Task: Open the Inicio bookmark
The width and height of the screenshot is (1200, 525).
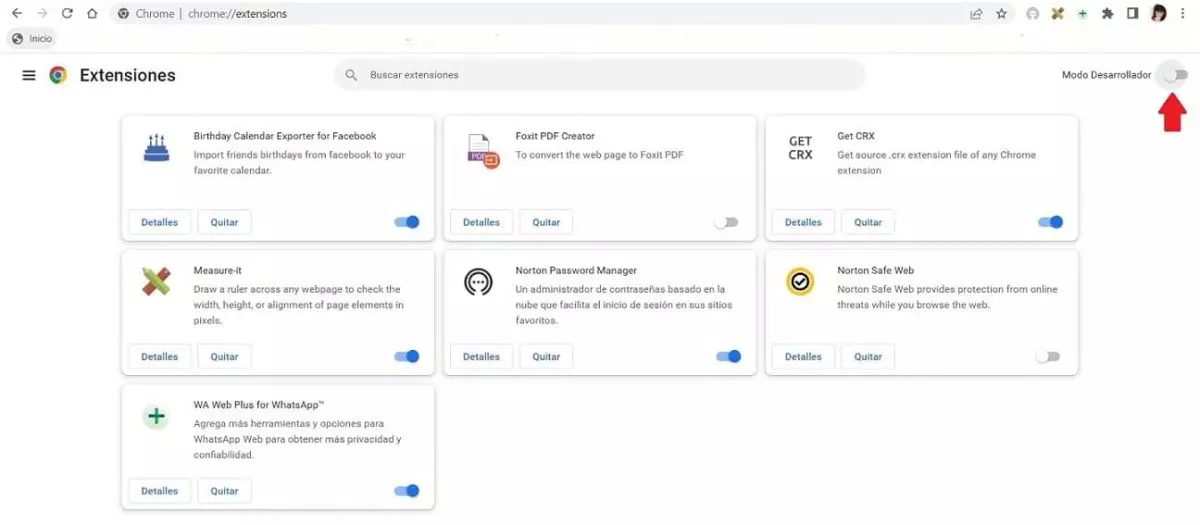Action: [x=32, y=38]
